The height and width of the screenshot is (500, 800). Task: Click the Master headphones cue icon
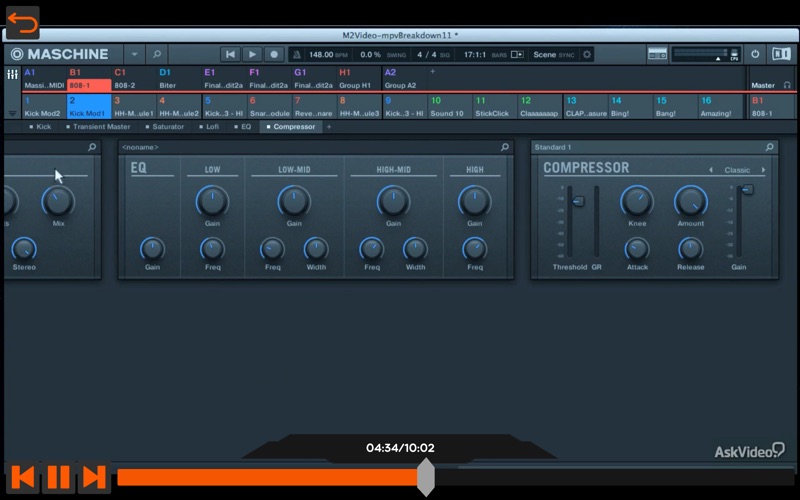point(787,85)
